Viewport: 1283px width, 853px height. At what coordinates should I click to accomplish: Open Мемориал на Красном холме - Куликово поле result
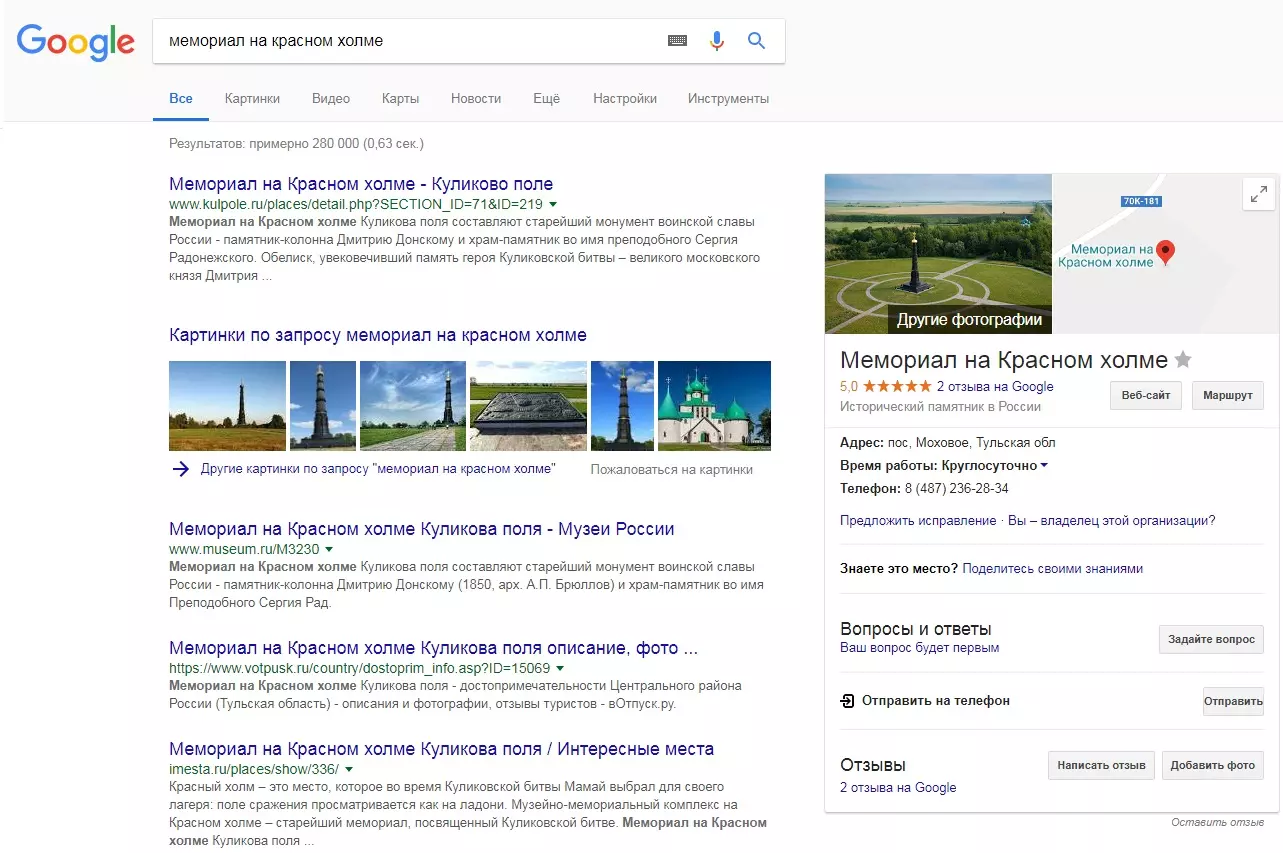[x=361, y=184]
